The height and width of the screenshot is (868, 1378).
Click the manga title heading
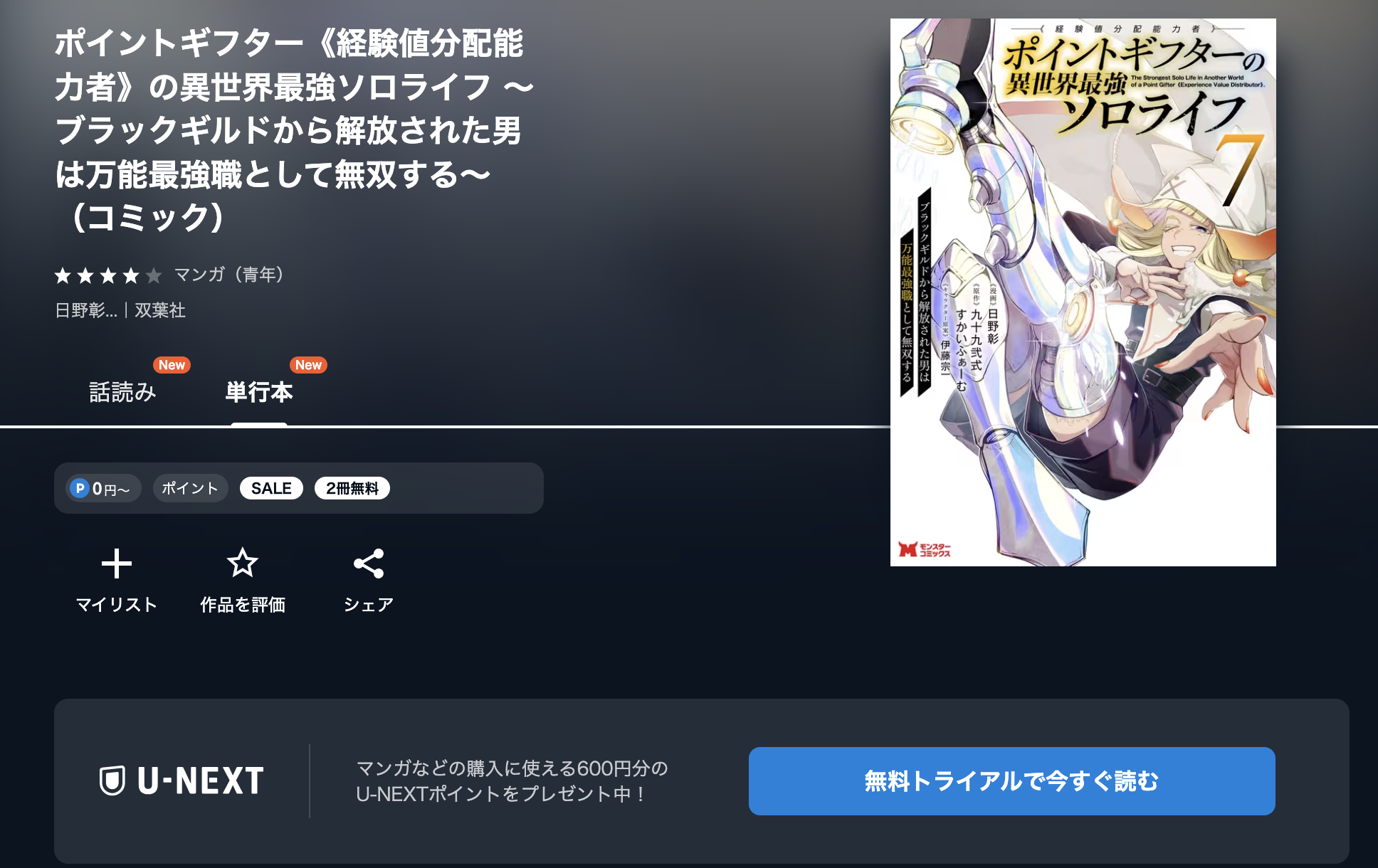[295, 130]
